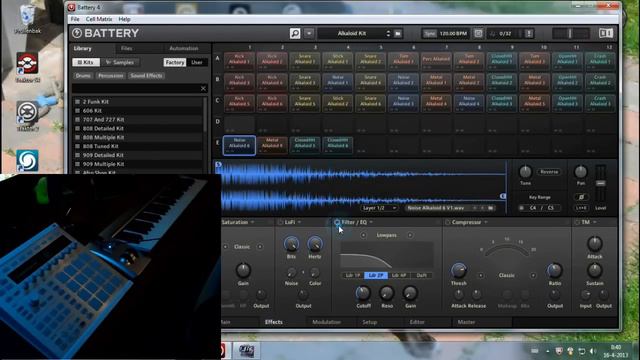640x360 pixels.
Task: Open Recycle Bin desktop icon
Action: [27, 18]
